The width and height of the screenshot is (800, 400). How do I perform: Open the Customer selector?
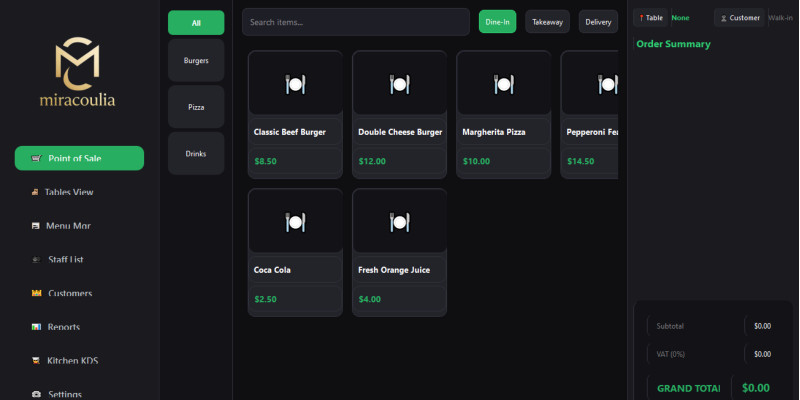(x=739, y=18)
